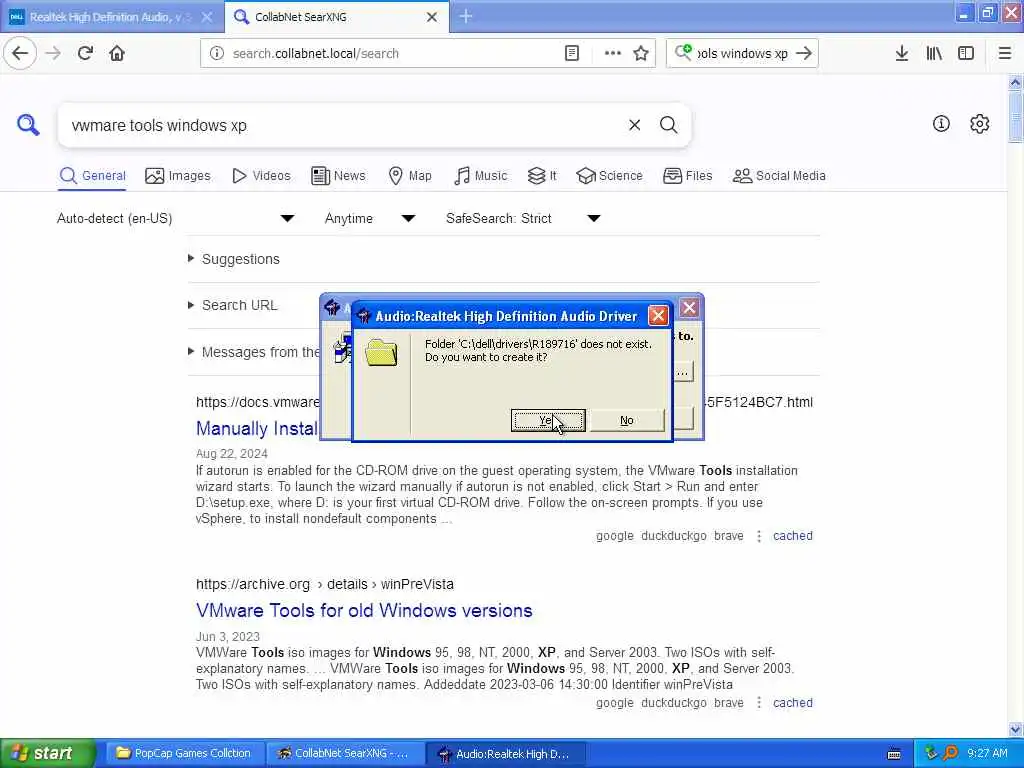This screenshot has width=1024, height=768.
Task: Click the page vertical scrollbar thumb
Action: point(1015,116)
